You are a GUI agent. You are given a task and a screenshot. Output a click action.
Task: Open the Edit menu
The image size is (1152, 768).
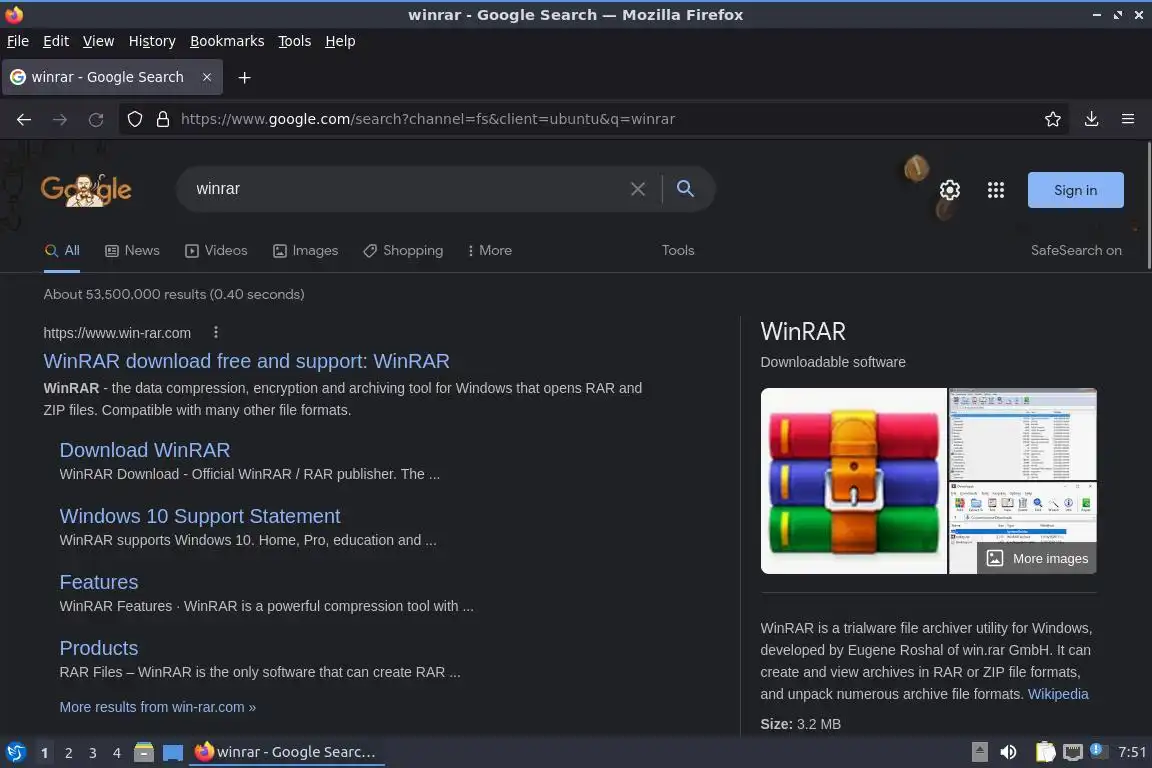coord(56,41)
